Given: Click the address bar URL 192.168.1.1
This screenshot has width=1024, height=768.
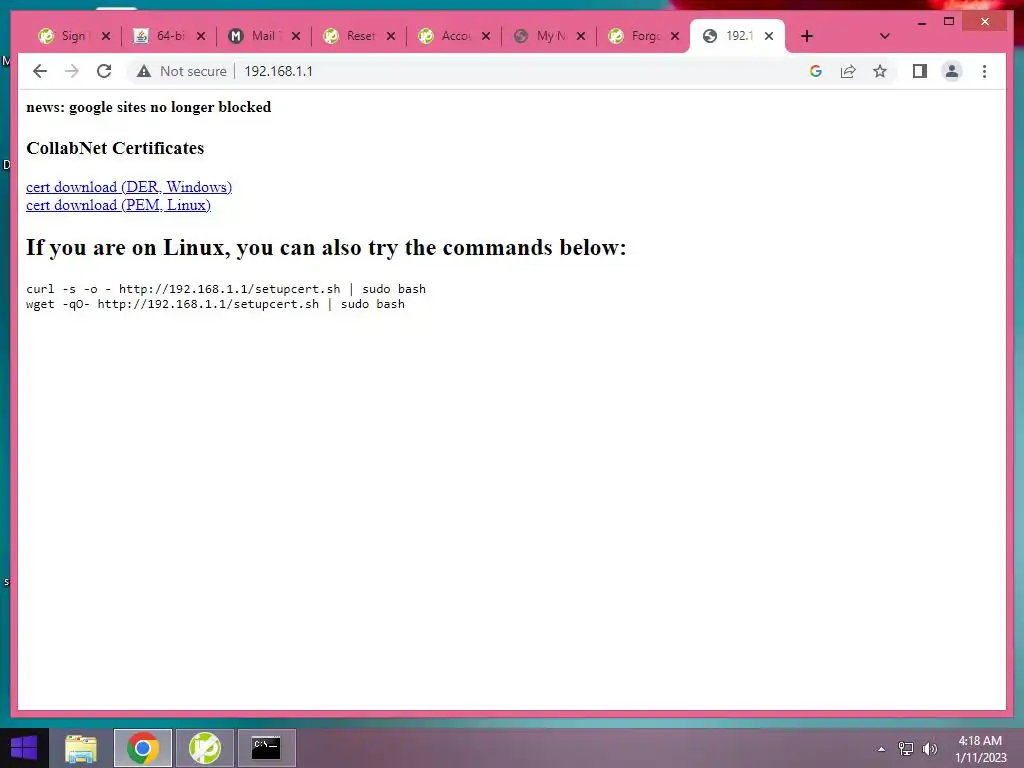Looking at the screenshot, I should (278, 71).
